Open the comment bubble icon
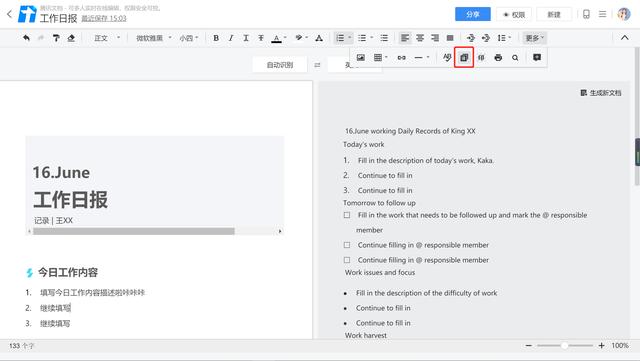Screen dimensions: 640x361 coord(537,57)
